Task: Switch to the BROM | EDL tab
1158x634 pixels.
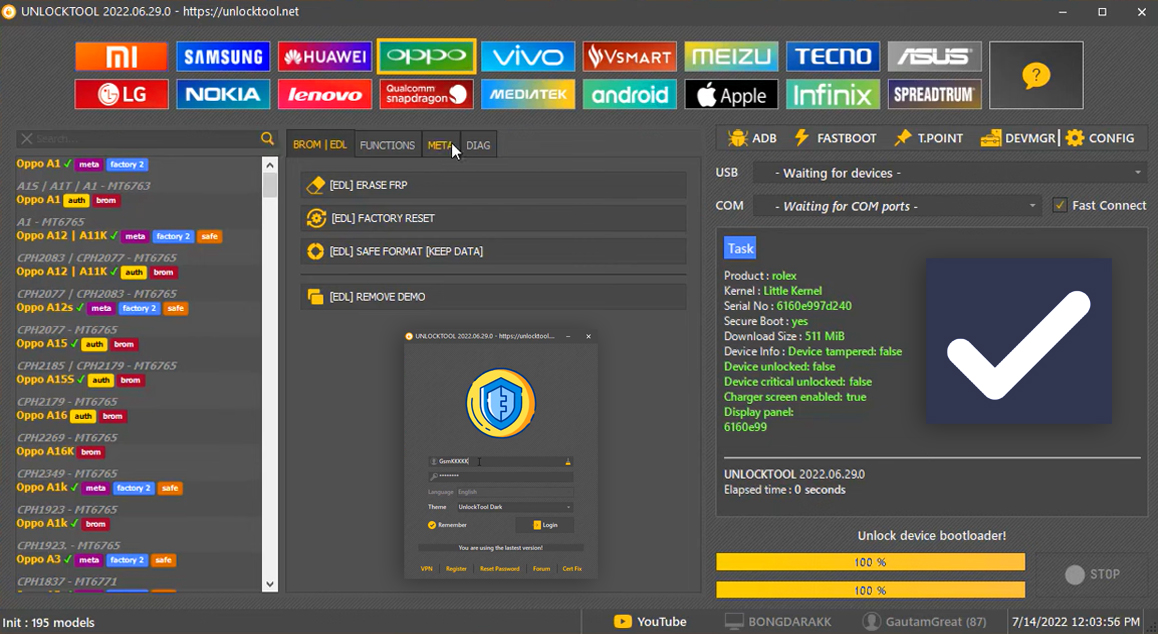Action: pos(320,145)
